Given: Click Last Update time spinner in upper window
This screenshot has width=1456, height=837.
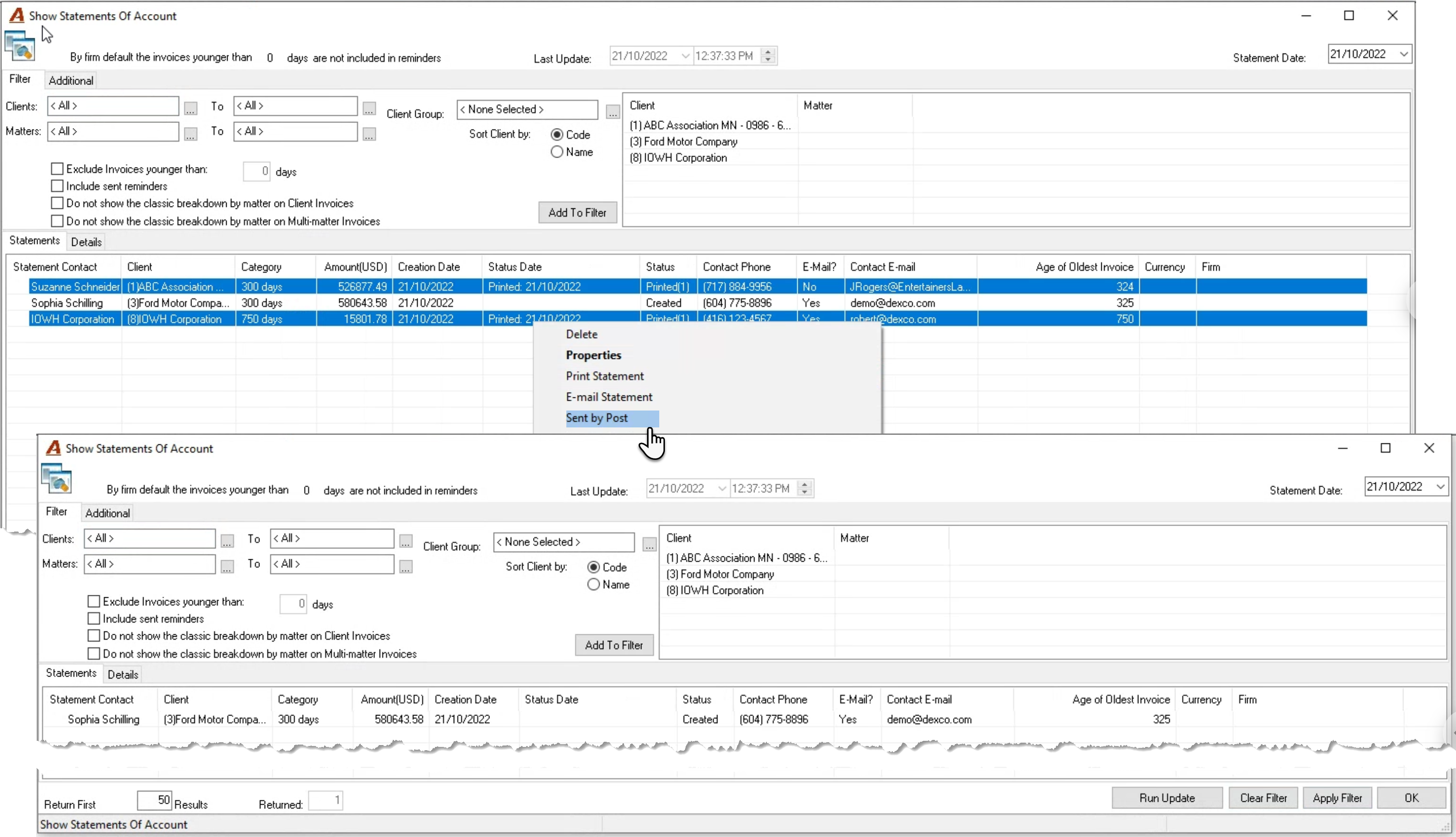Looking at the screenshot, I should [x=768, y=56].
